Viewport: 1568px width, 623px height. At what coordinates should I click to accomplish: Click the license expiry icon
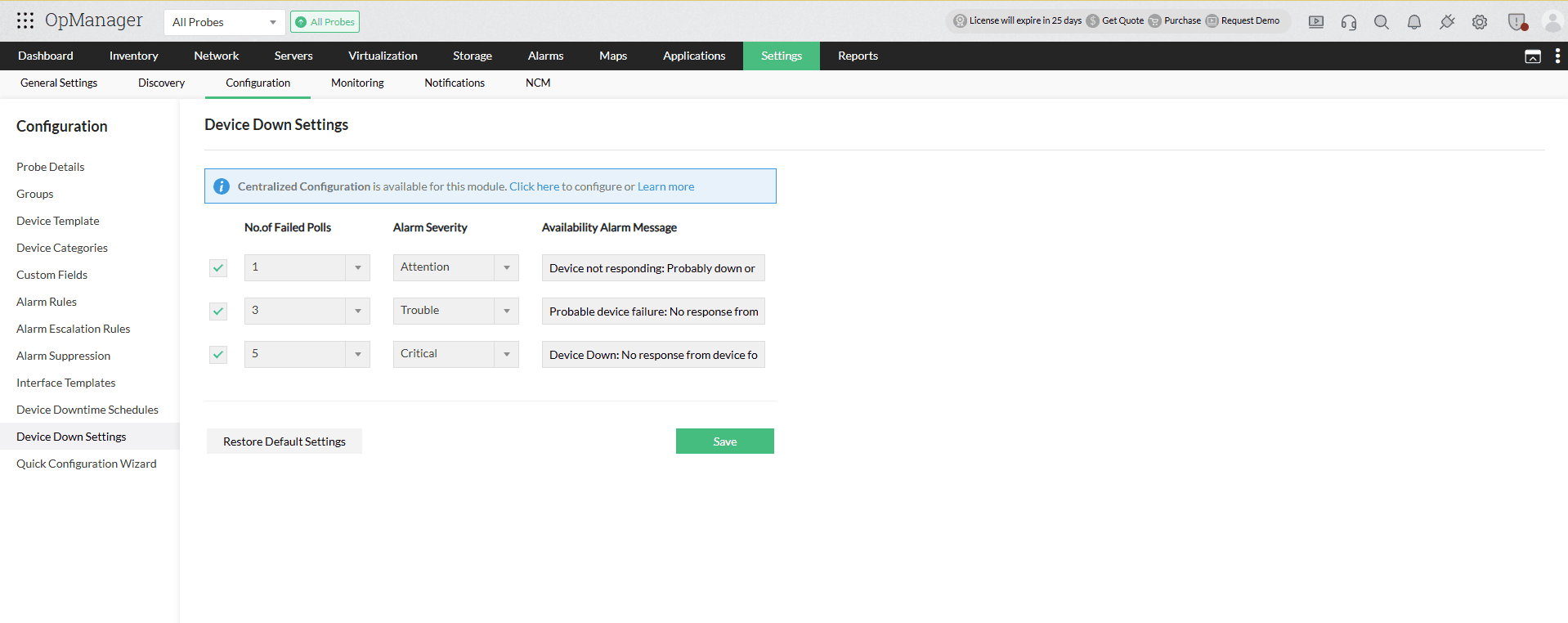tap(960, 21)
